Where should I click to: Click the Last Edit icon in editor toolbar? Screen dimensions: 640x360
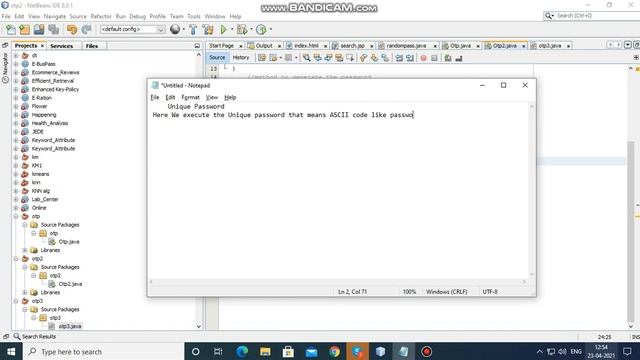click(262, 58)
